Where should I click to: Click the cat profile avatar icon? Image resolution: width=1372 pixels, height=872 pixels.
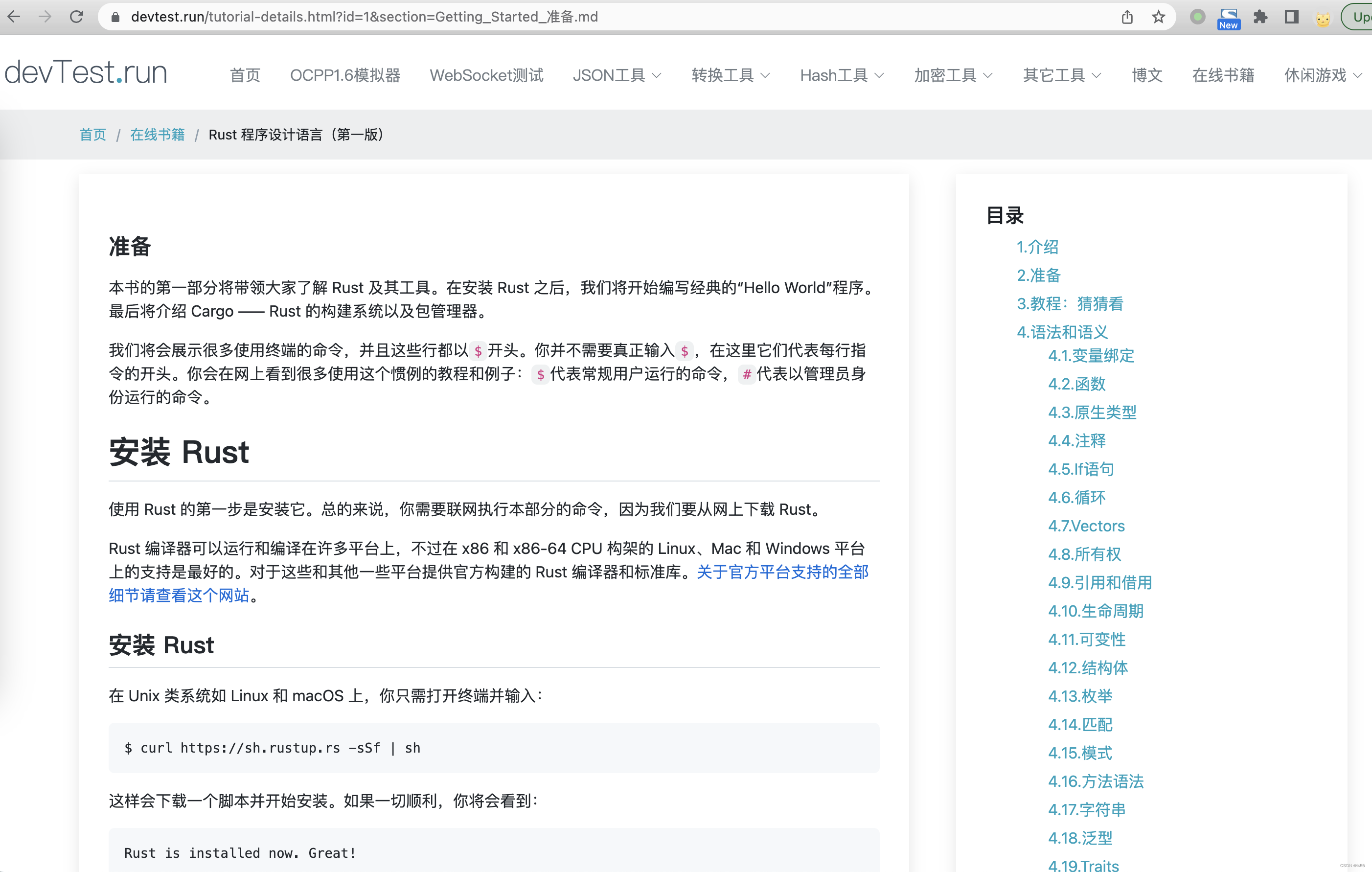point(1323,18)
